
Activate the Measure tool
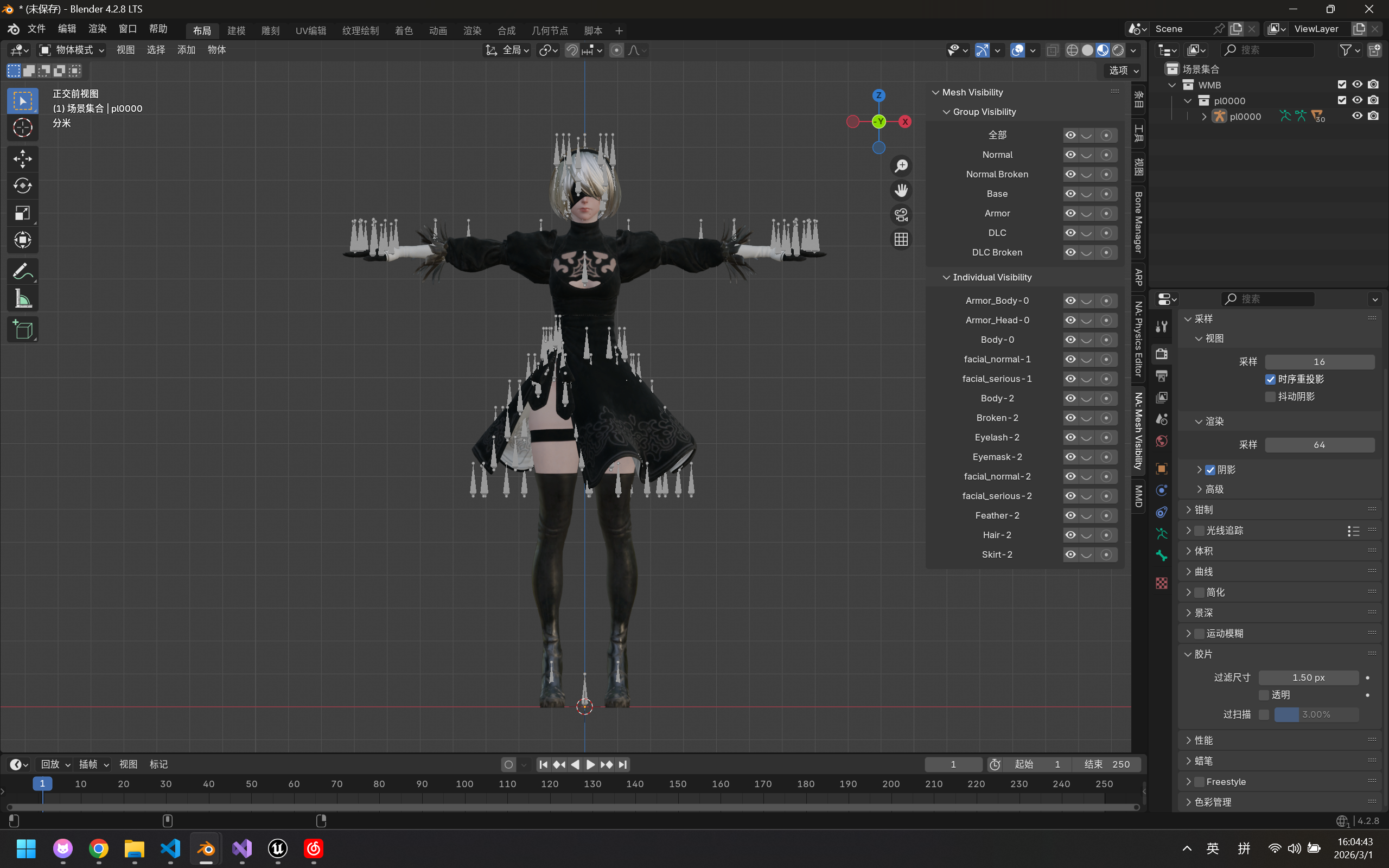tap(22, 299)
